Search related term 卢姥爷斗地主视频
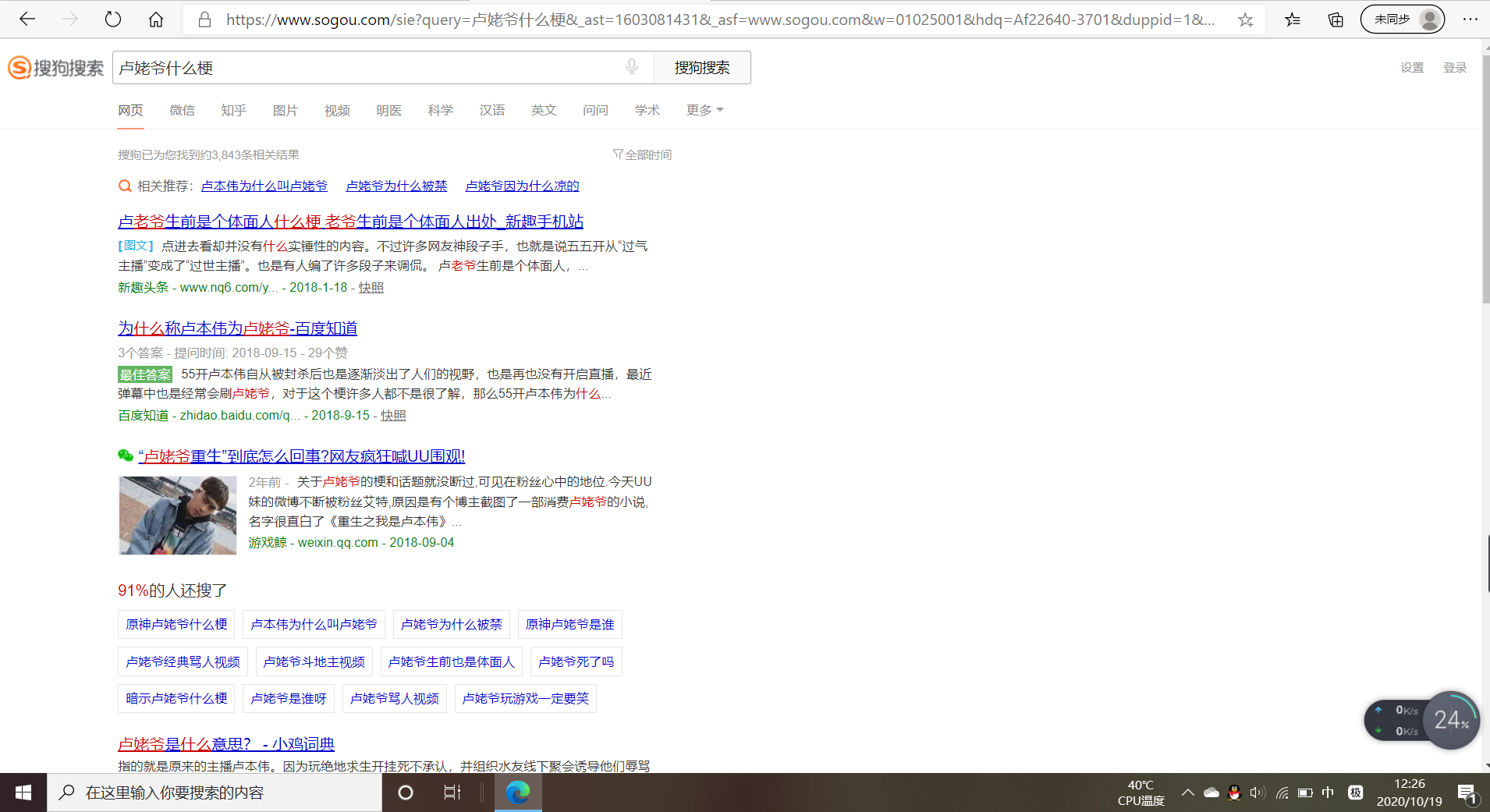 314,661
